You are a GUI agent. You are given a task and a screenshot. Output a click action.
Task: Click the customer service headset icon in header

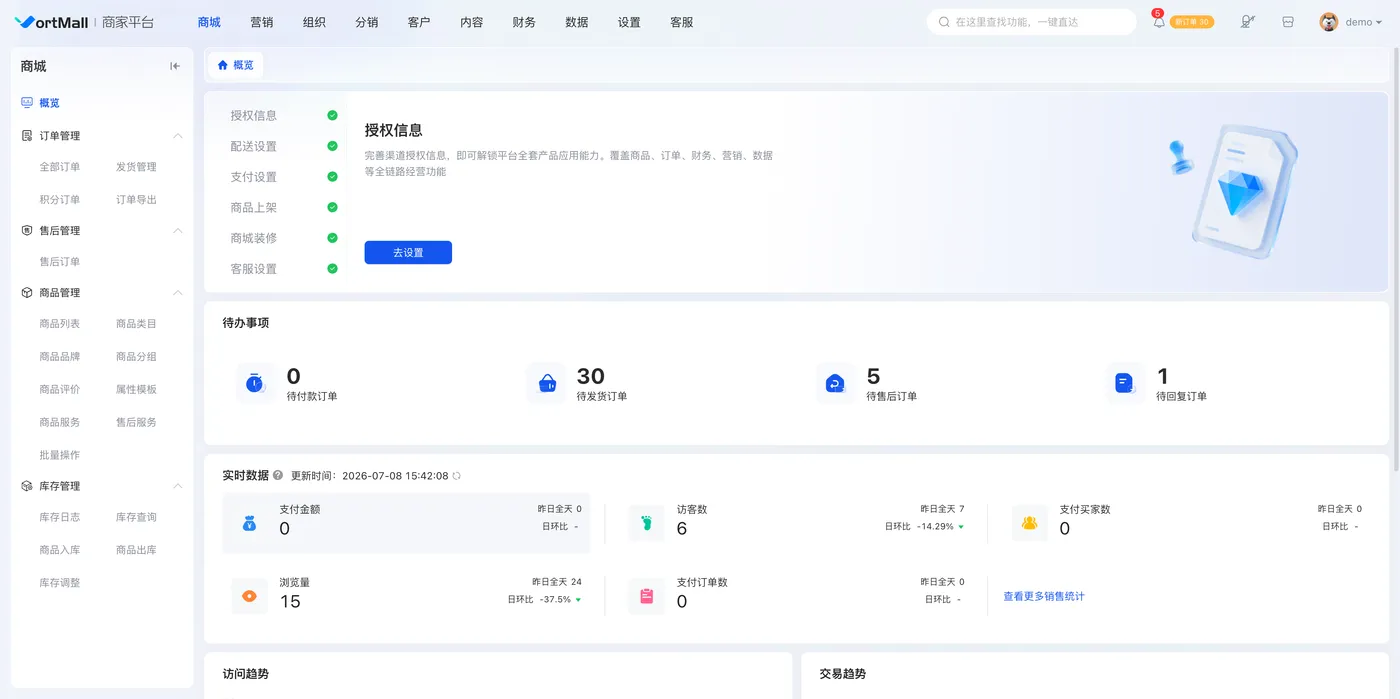point(1247,22)
